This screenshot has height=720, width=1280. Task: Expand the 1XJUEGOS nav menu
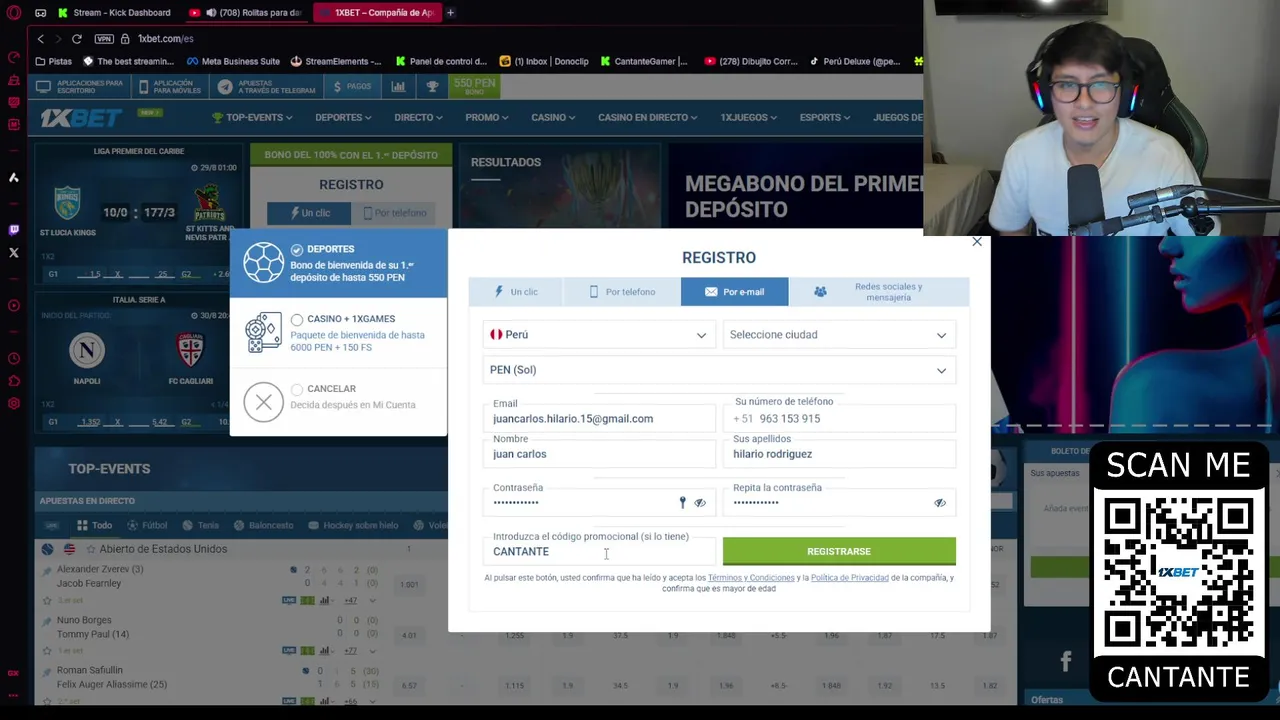pos(749,118)
